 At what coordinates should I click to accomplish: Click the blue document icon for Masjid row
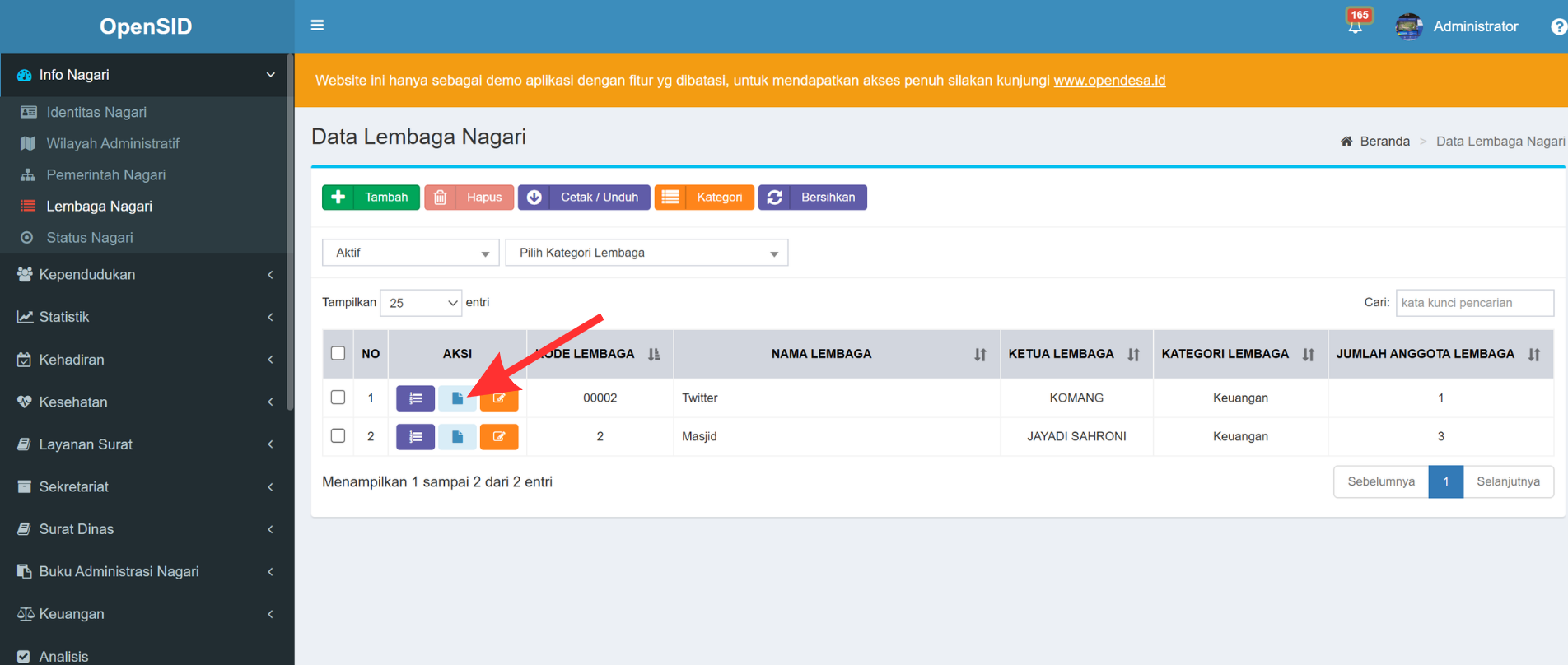click(x=457, y=437)
